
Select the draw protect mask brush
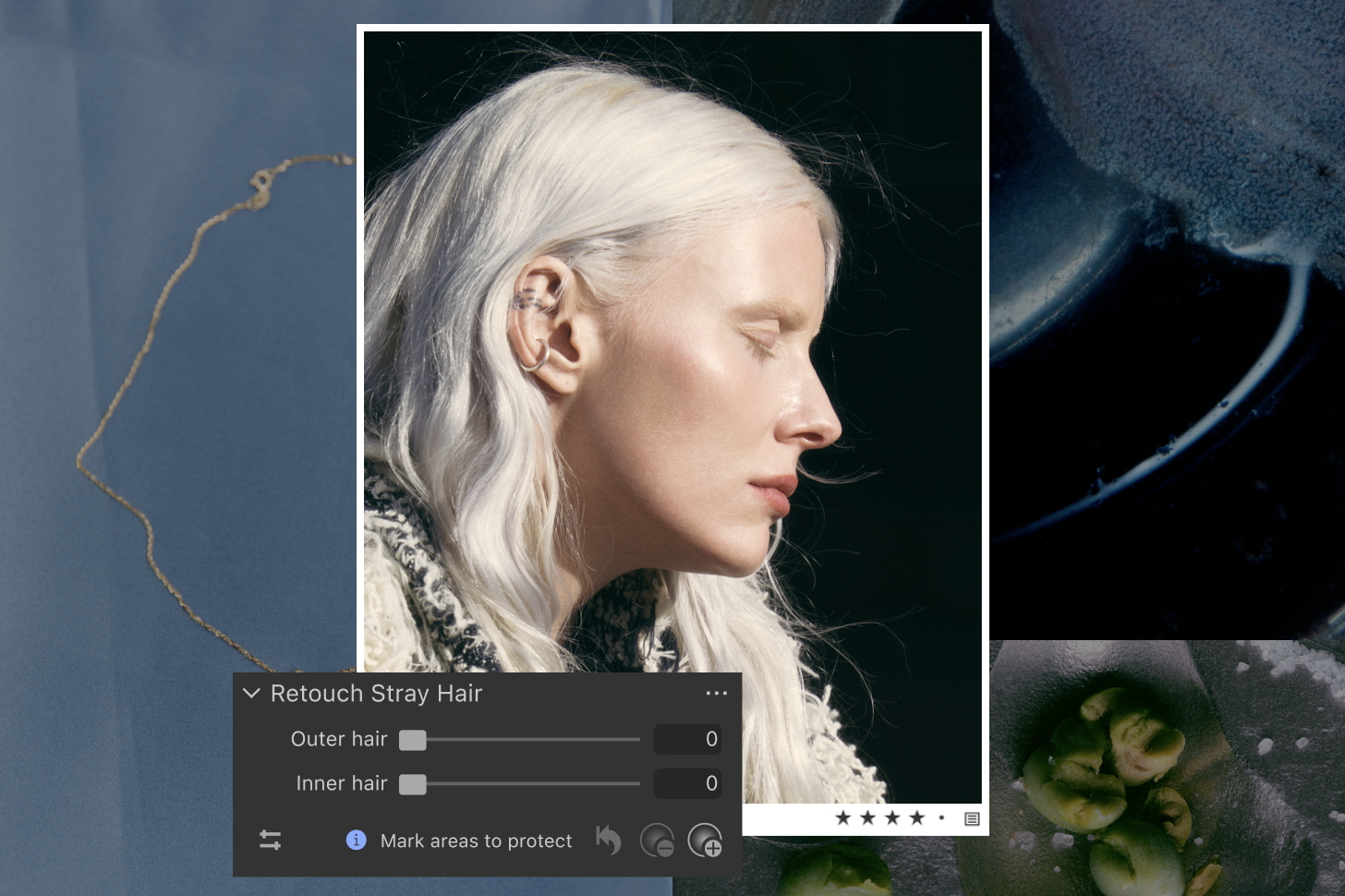(x=705, y=841)
